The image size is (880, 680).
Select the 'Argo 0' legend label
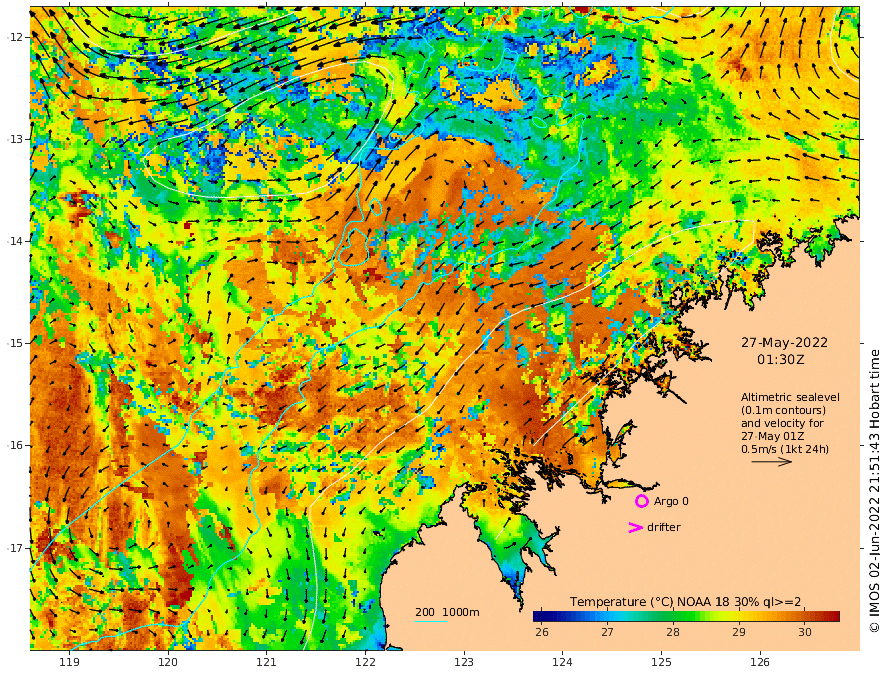[x=671, y=501]
